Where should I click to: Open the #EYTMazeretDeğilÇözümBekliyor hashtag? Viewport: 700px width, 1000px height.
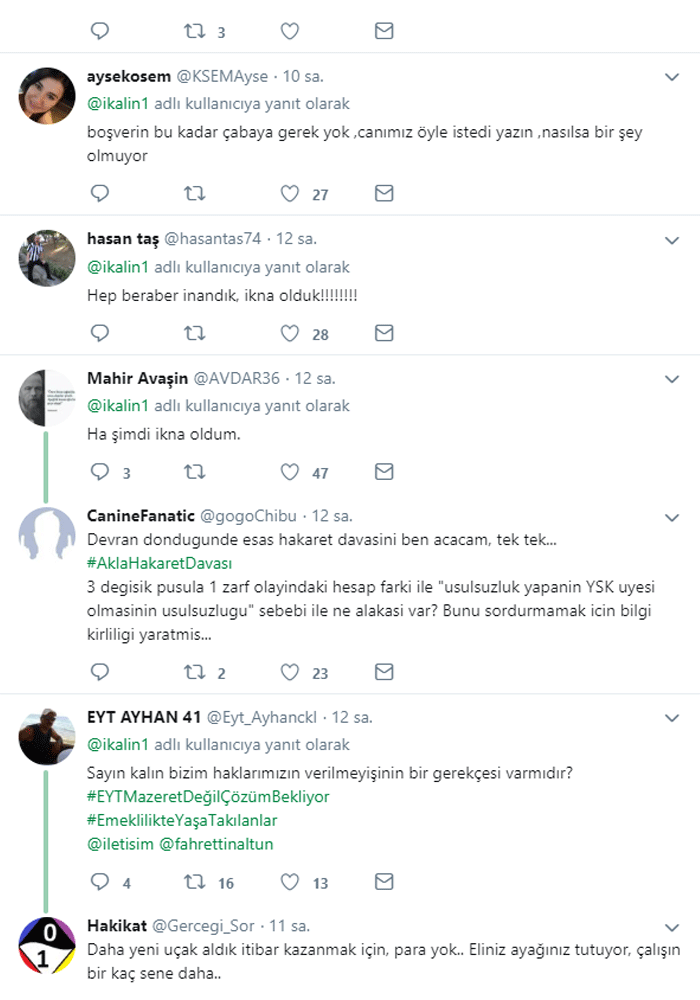[208, 796]
